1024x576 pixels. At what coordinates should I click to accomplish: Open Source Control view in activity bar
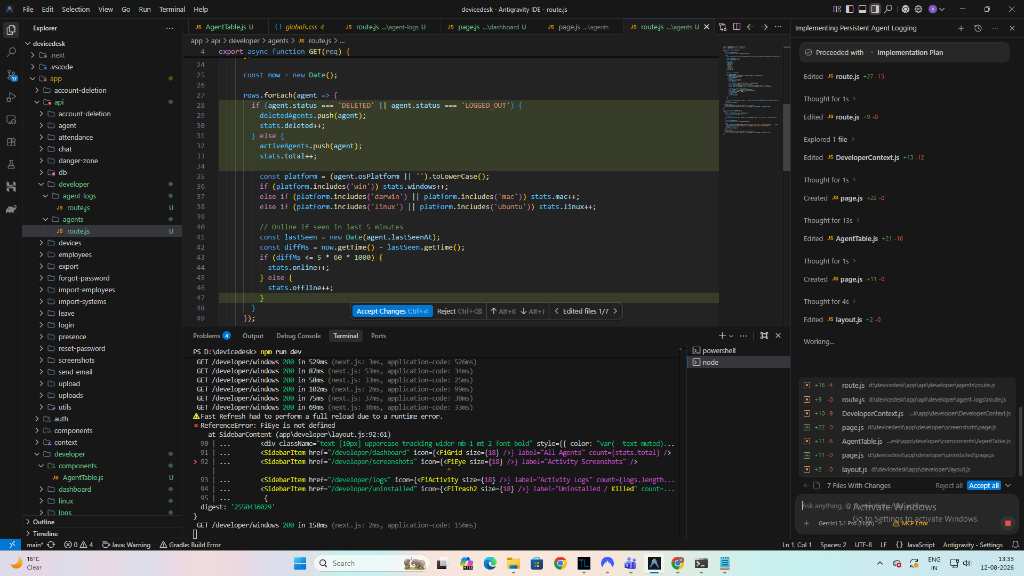click(11, 75)
